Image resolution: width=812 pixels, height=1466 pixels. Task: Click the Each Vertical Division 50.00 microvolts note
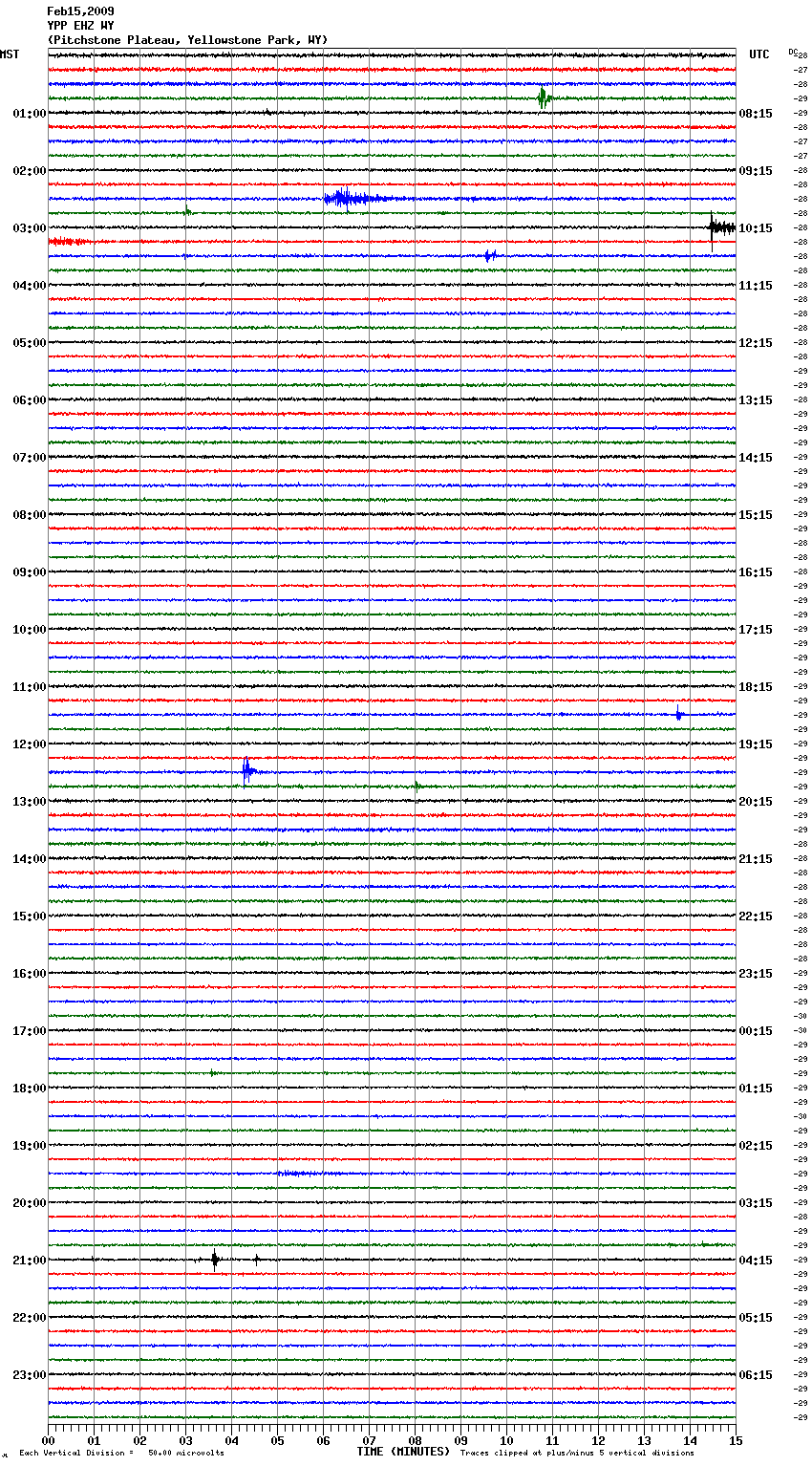tap(121, 1453)
